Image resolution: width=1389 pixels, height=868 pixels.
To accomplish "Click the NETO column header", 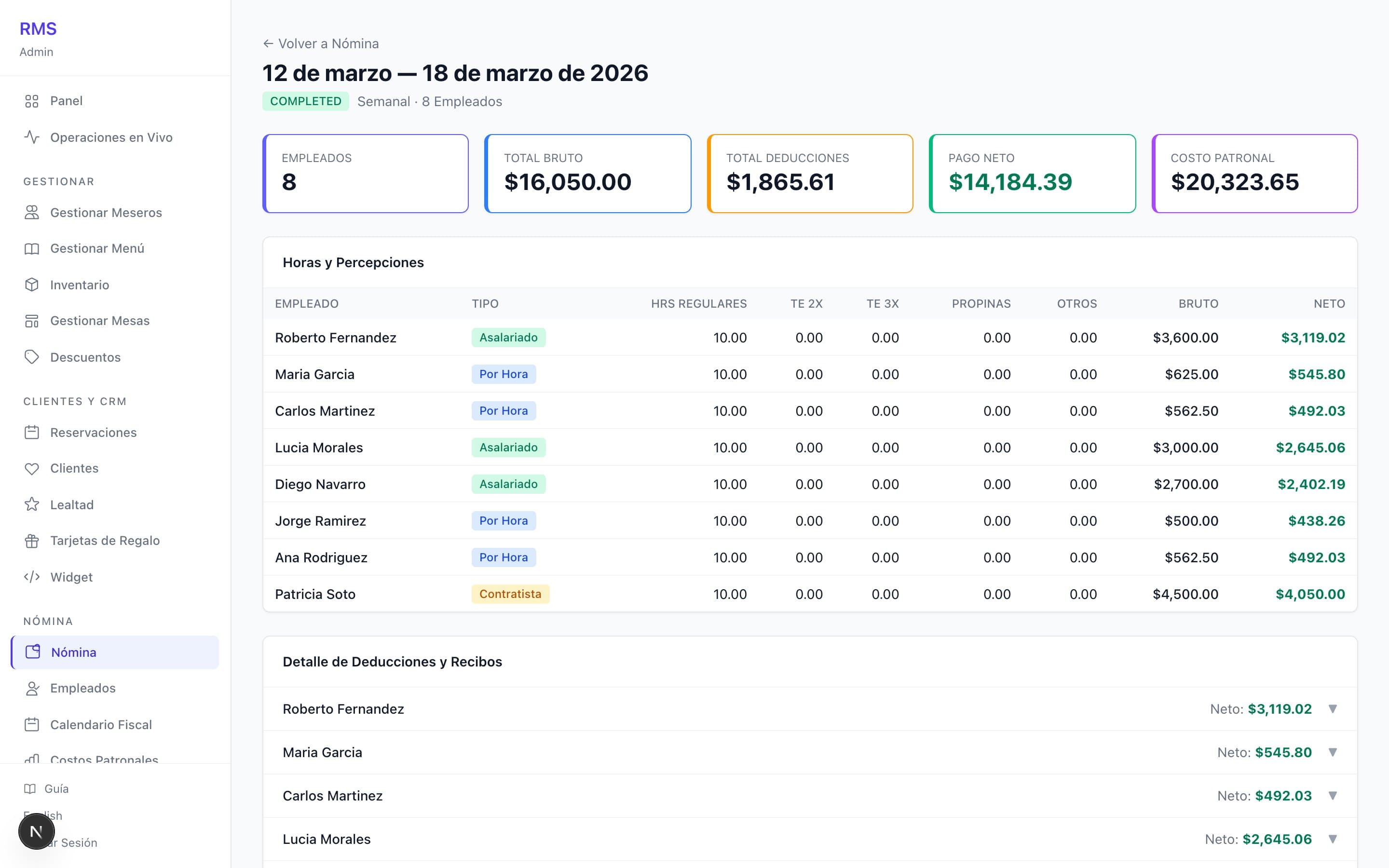I will 1329,304.
